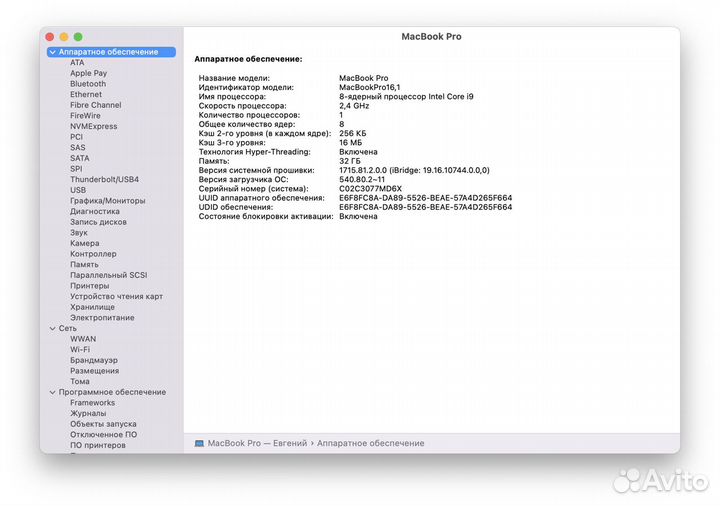
Task: Open the Тома entry
Action: (x=79, y=381)
